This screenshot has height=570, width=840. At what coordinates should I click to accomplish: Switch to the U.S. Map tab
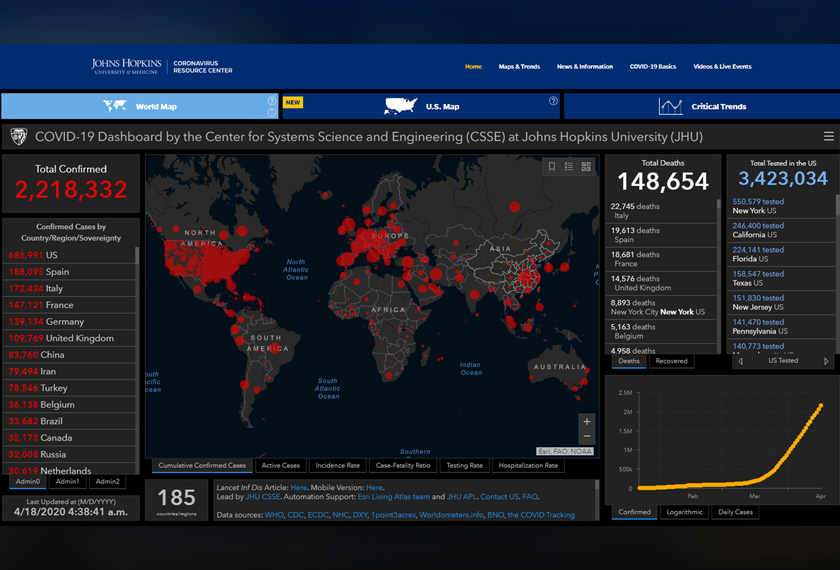(x=421, y=106)
